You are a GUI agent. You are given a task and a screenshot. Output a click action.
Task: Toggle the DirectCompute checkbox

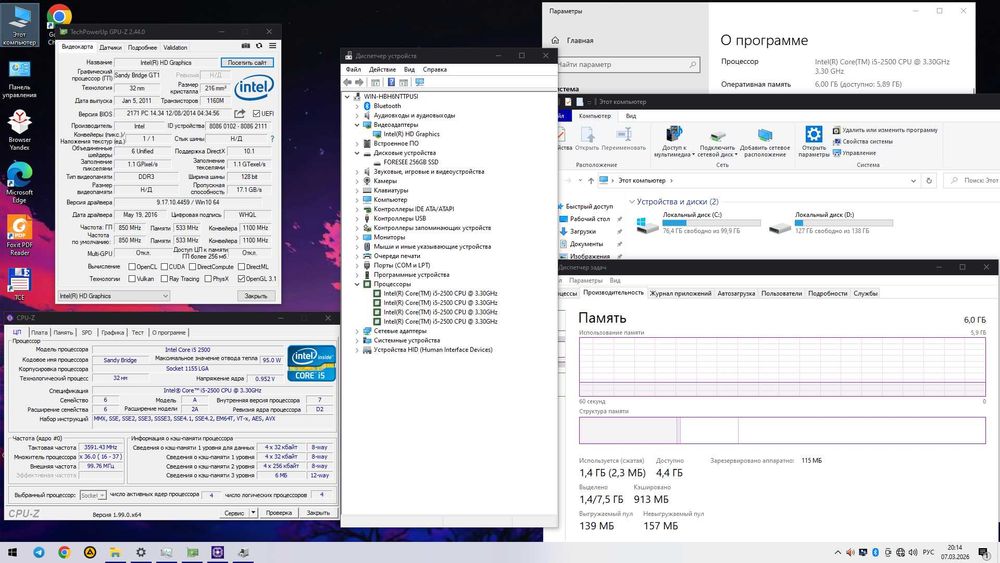(x=193, y=267)
